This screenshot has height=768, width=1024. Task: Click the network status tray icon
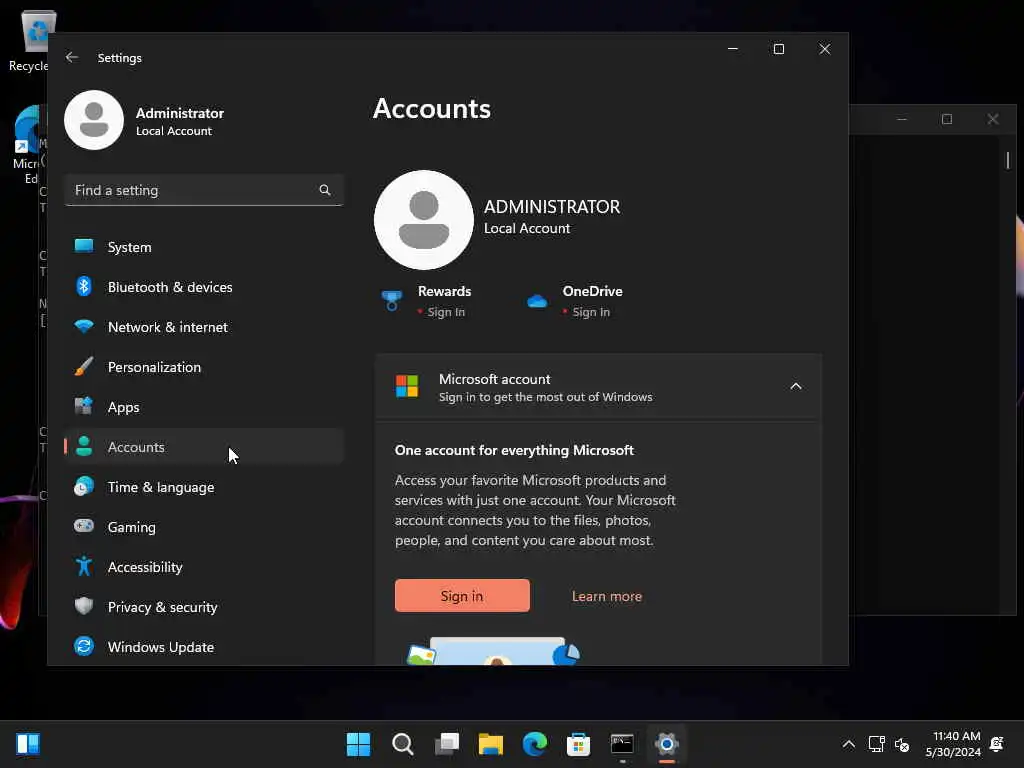click(x=876, y=744)
